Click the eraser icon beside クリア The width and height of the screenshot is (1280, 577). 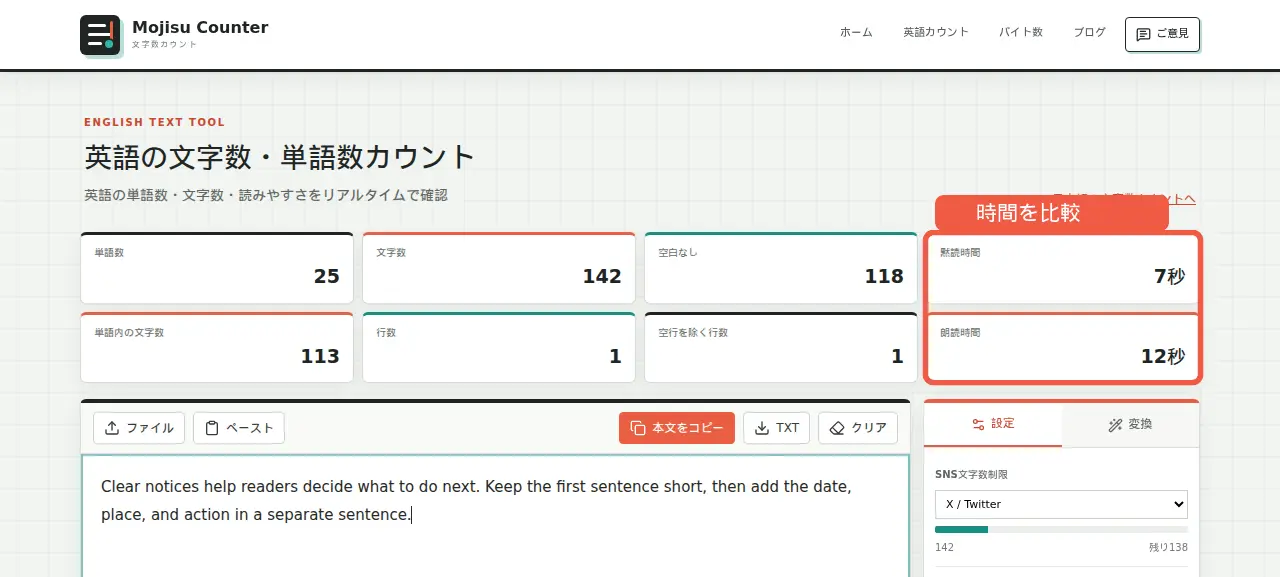click(838, 428)
